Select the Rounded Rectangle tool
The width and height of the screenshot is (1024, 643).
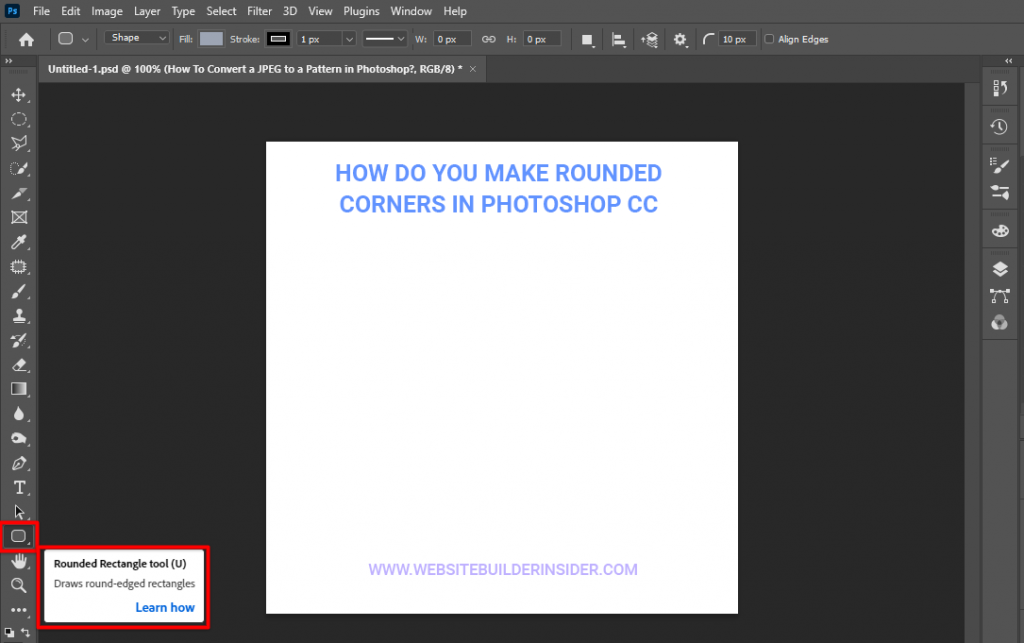pyautogui.click(x=18, y=537)
